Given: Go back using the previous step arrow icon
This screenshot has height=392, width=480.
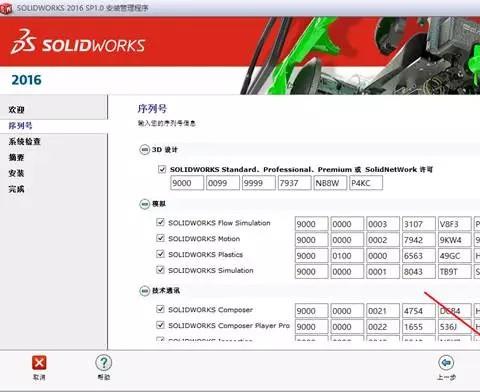Looking at the screenshot, I should [446, 363].
